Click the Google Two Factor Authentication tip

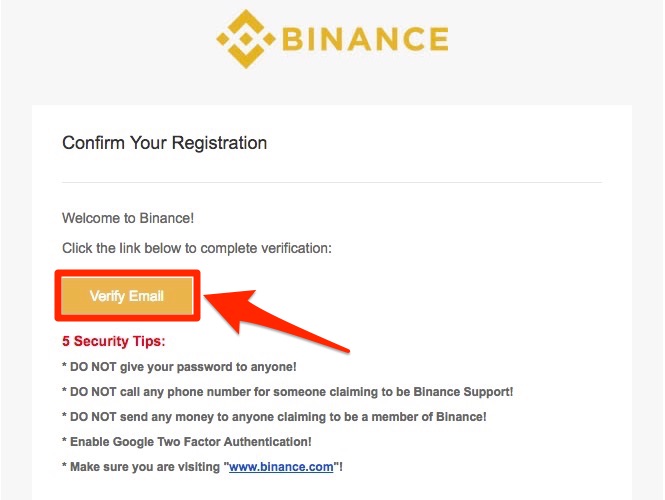pyautogui.click(x=187, y=441)
